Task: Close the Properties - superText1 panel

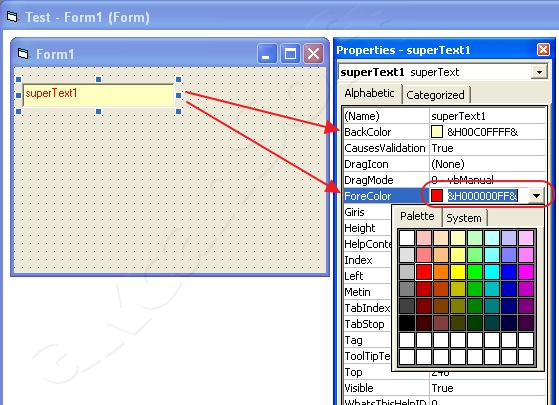Action: (543, 50)
